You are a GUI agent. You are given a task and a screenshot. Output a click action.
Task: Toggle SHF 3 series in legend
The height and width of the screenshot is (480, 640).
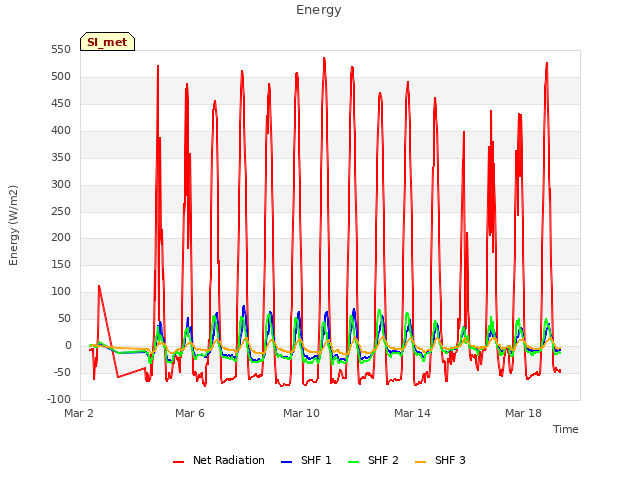[440, 460]
